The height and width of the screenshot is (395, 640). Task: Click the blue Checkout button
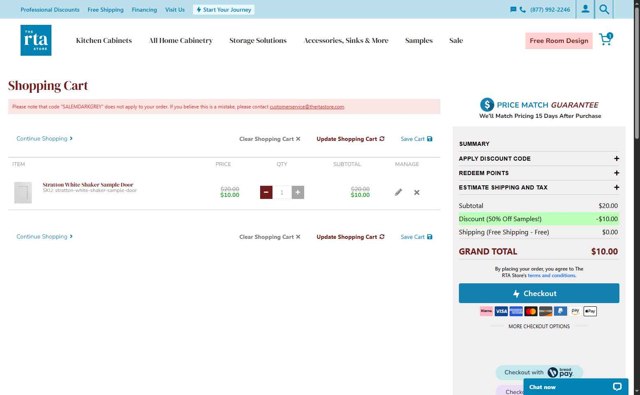click(x=539, y=293)
